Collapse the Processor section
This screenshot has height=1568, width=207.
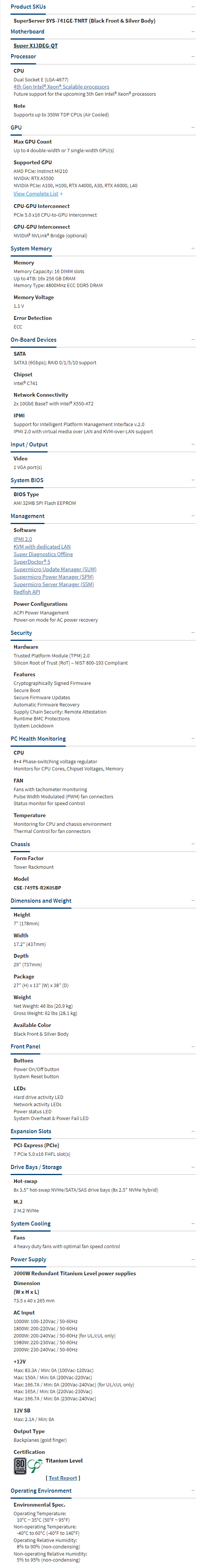point(193,57)
